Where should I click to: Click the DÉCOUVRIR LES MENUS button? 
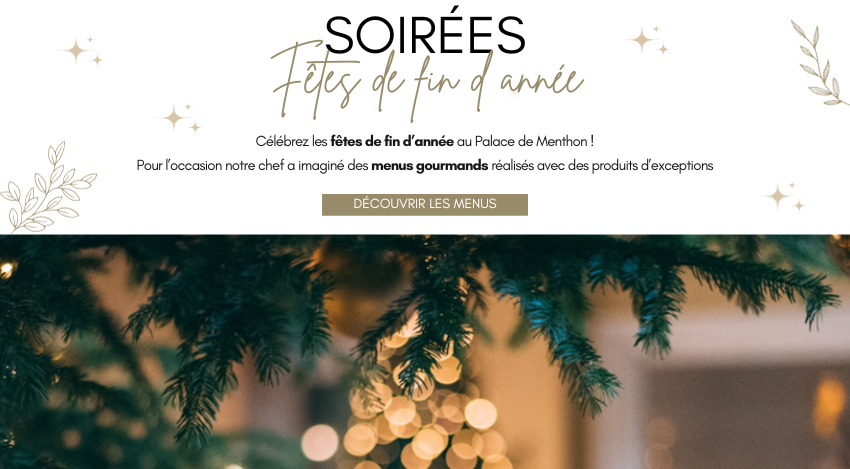pyautogui.click(x=424, y=204)
